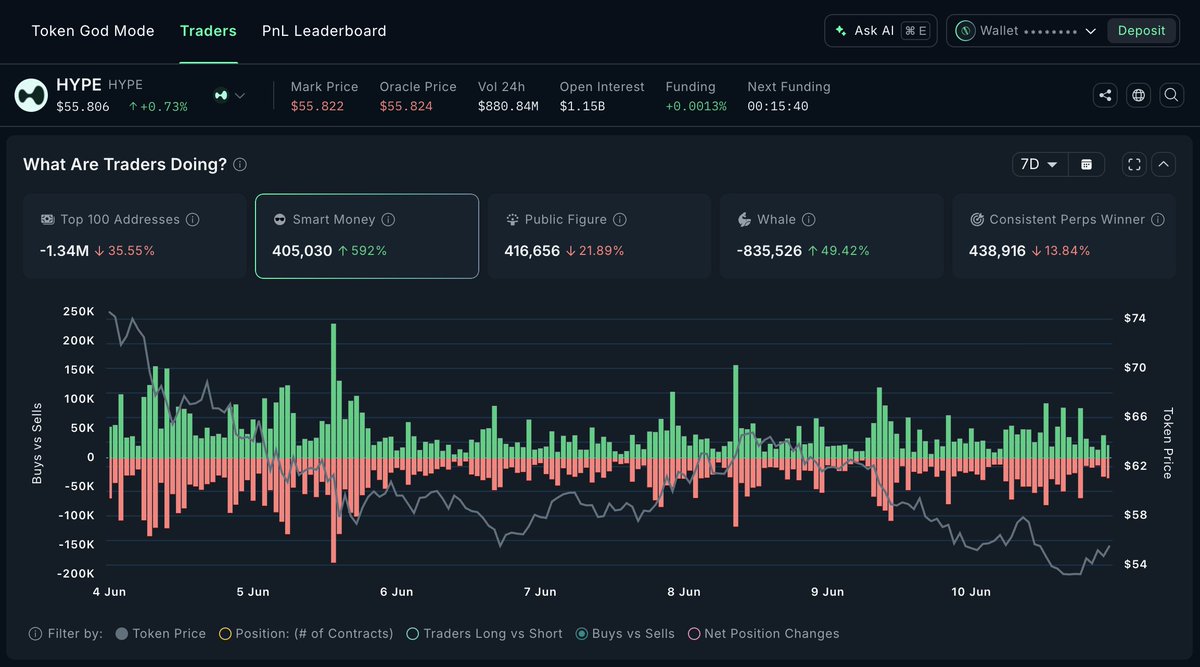This screenshot has width=1200, height=667.
Task: Select the Consistent Perps Winner card
Action: coord(1064,236)
